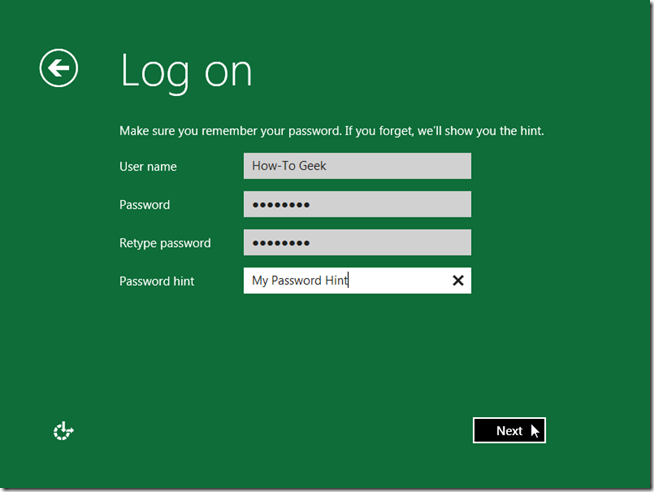Image resolution: width=654 pixels, height=492 pixels.
Task: Click the 'Log on' heading
Action: point(186,73)
